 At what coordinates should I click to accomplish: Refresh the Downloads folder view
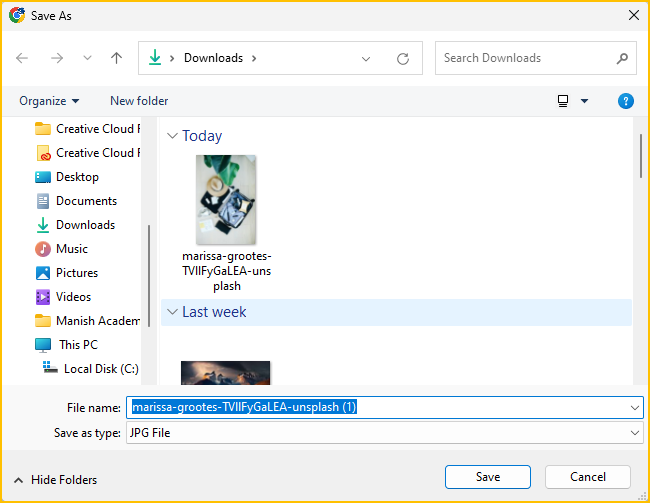[x=403, y=58]
